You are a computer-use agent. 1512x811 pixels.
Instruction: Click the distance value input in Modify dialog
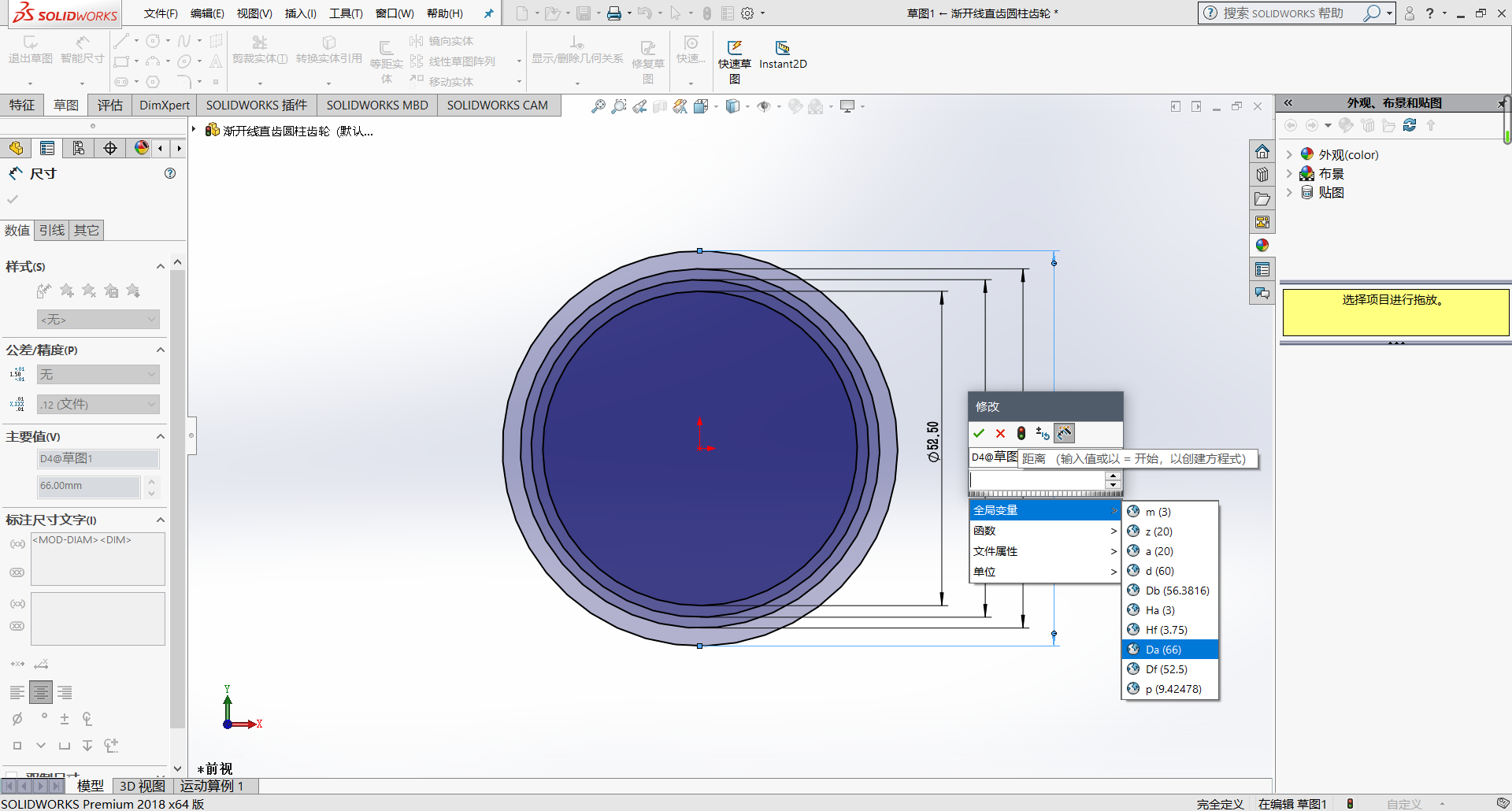click(x=1037, y=480)
